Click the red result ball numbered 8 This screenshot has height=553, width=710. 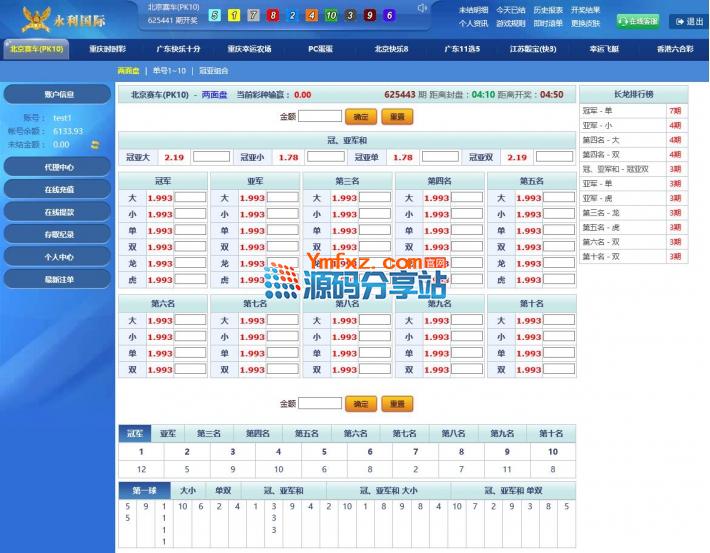point(272,15)
